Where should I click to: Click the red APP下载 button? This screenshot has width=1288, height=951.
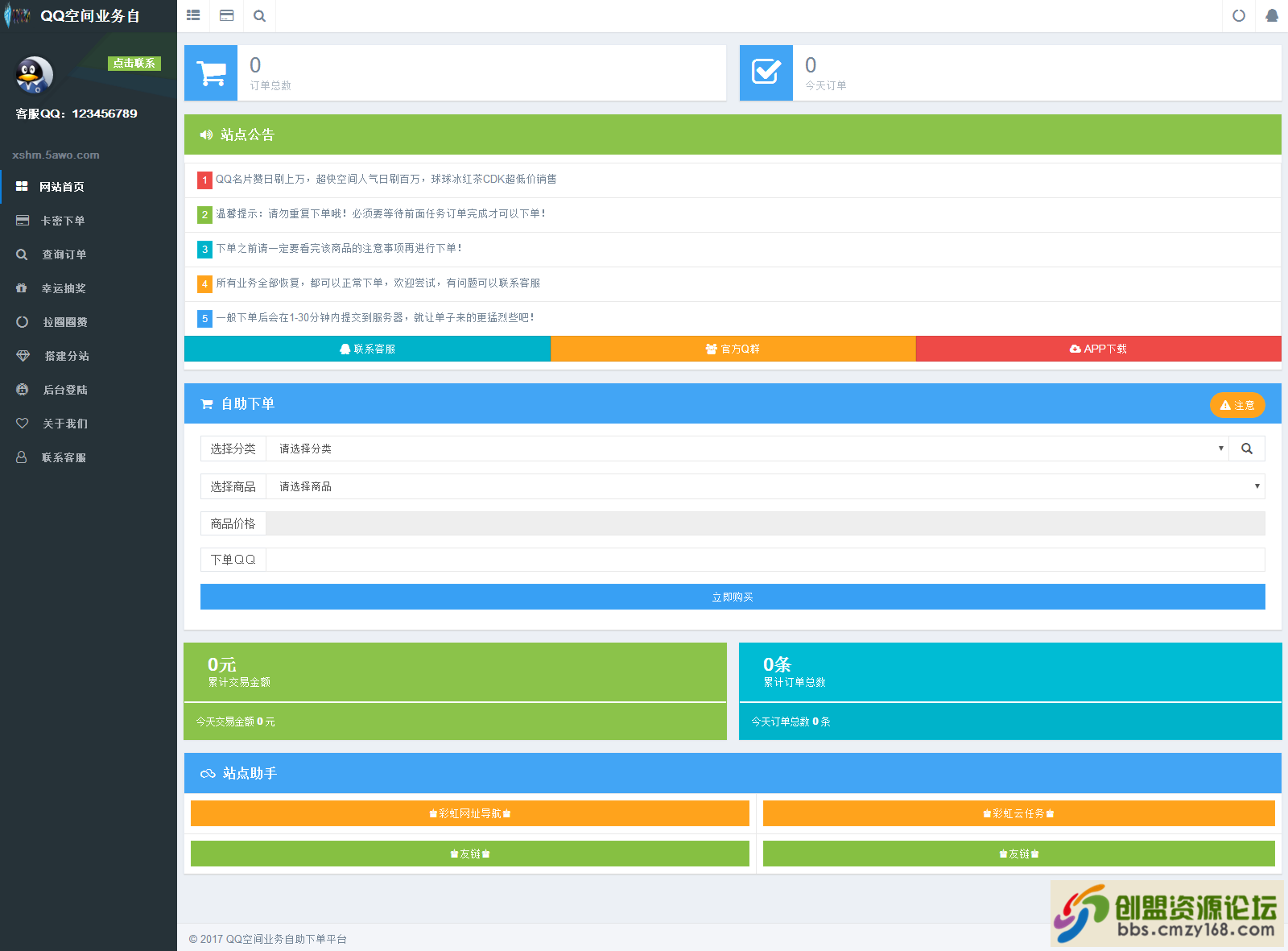[x=1099, y=349]
